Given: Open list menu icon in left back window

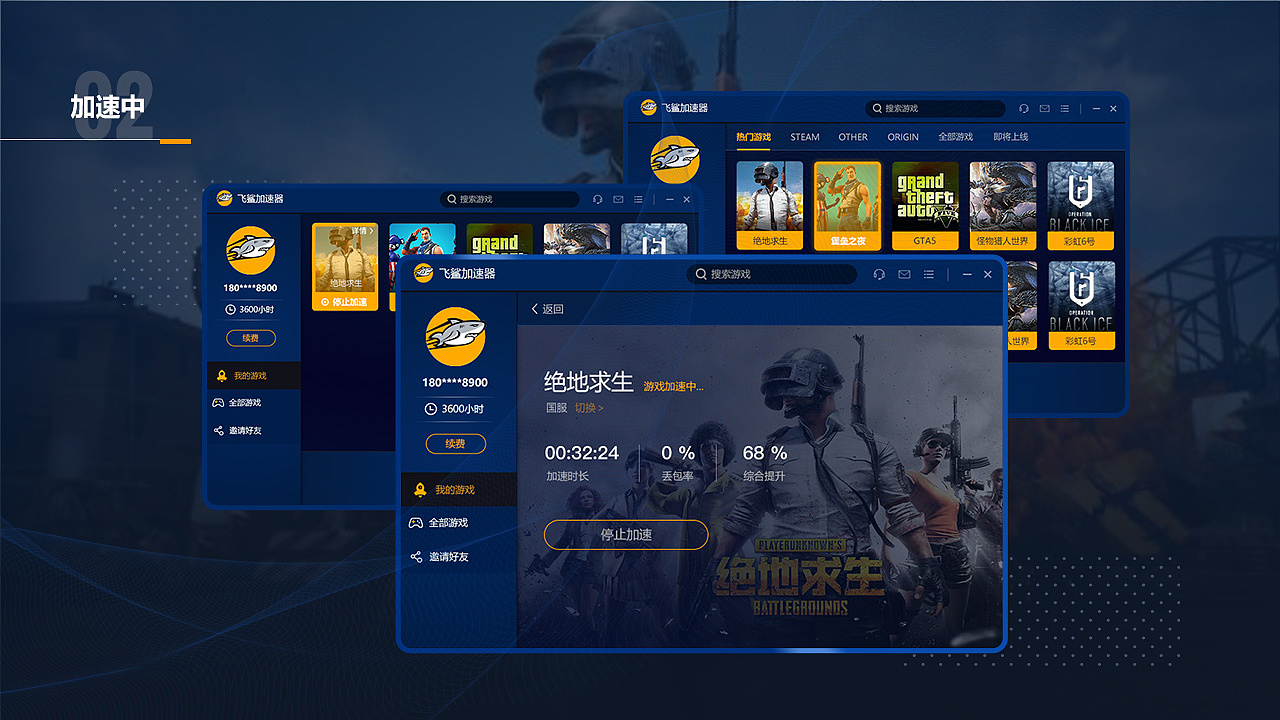Looking at the screenshot, I should [x=639, y=200].
